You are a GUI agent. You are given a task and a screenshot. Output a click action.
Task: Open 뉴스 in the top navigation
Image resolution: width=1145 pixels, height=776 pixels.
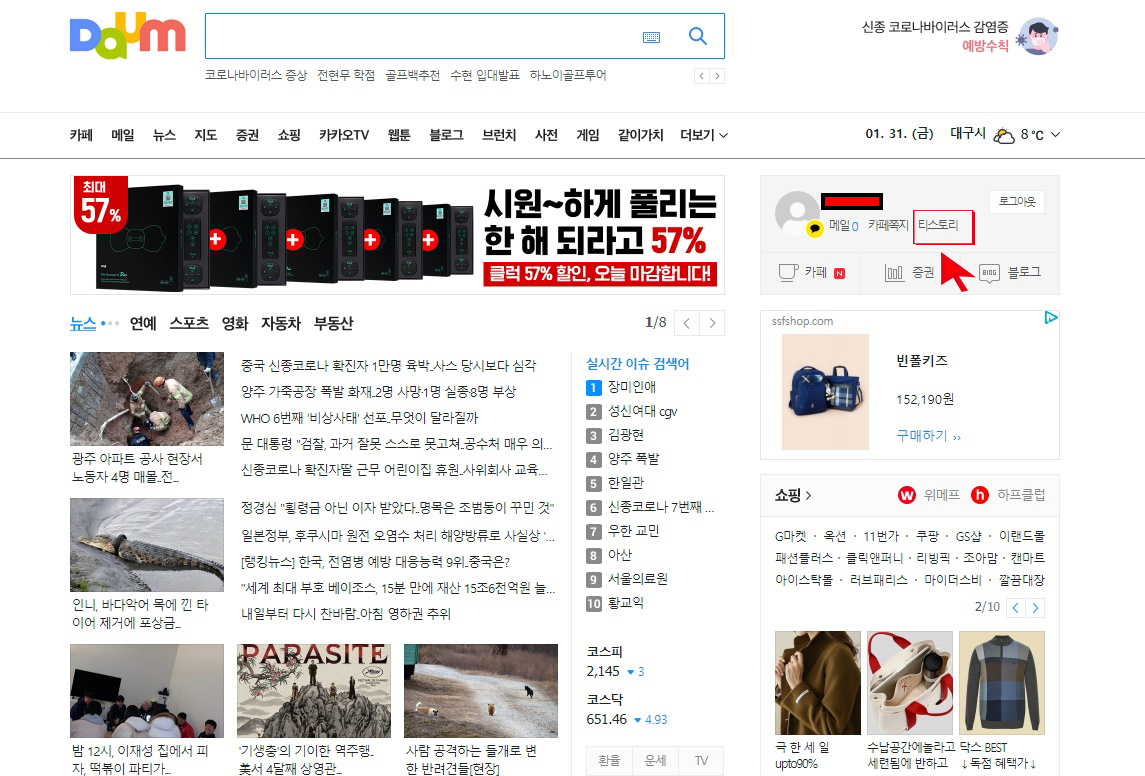[x=164, y=135]
